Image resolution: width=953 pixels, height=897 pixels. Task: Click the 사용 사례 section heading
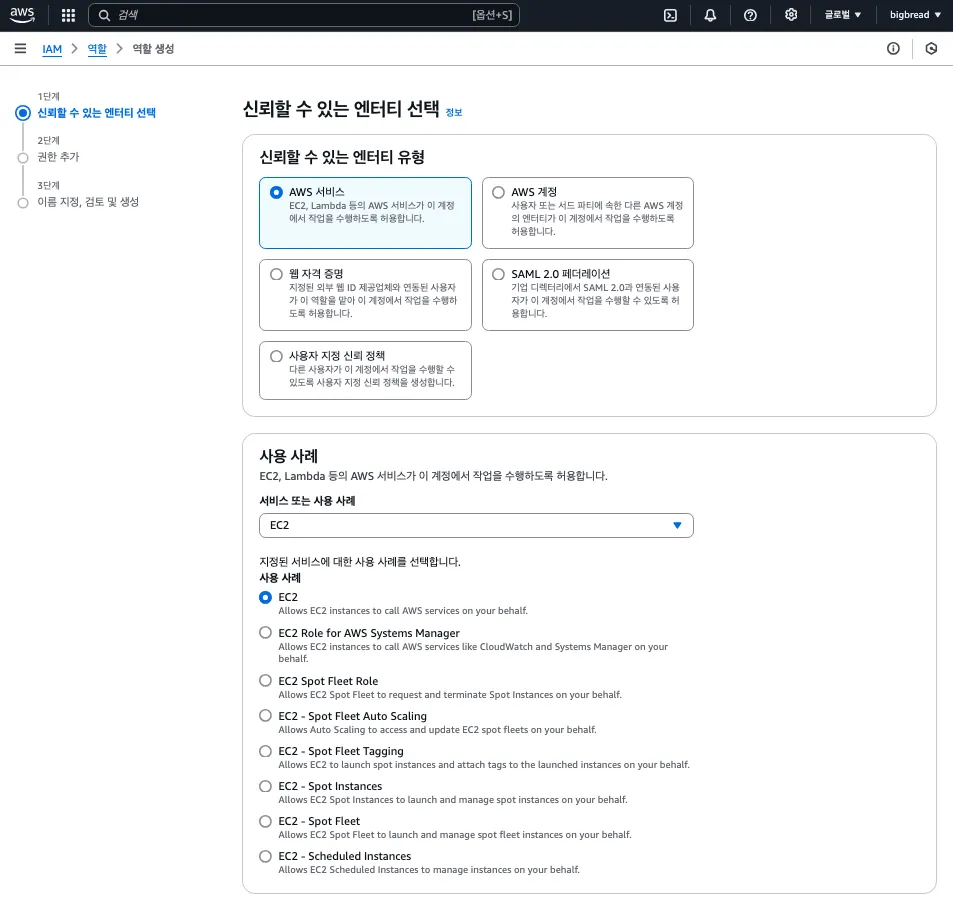[289, 456]
